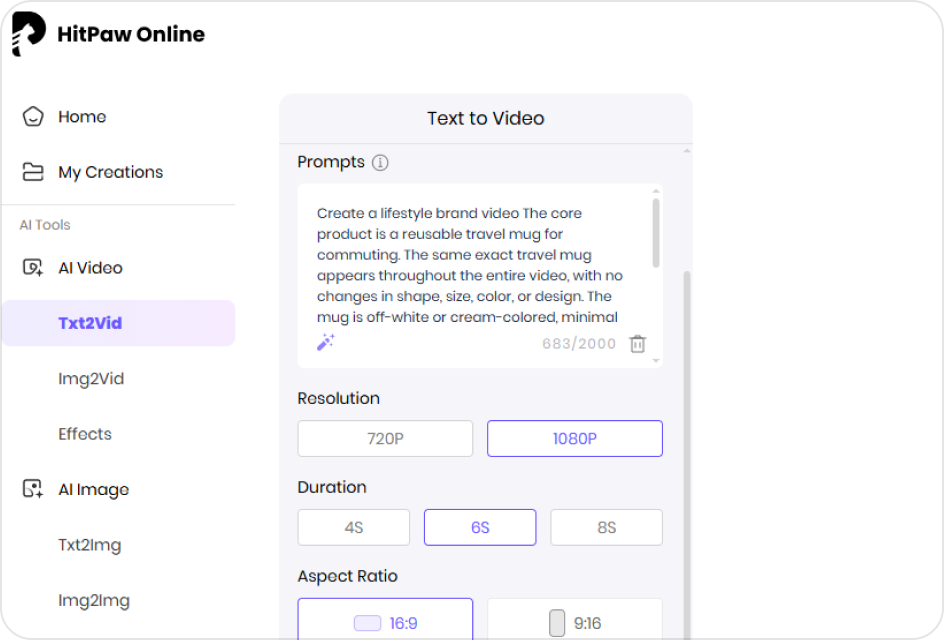Select the 720P resolution option
Screen dimensions: 944x640
[x=384, y=438]
